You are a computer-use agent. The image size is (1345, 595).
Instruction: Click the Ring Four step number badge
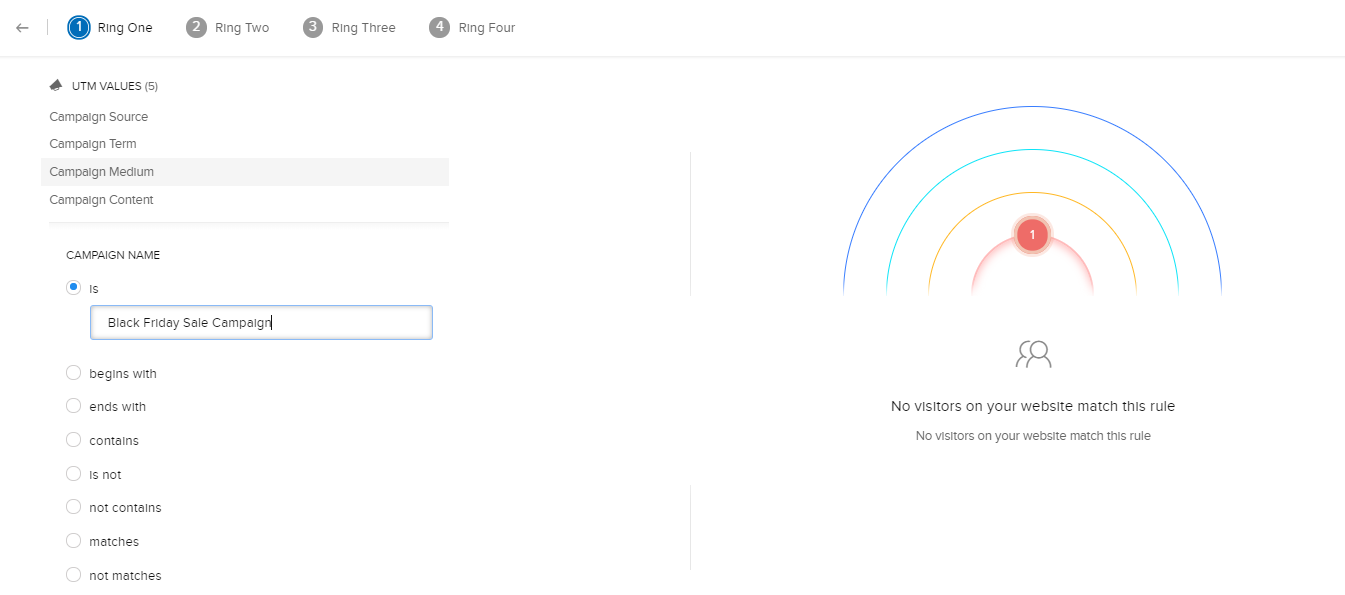pos(439,28)
